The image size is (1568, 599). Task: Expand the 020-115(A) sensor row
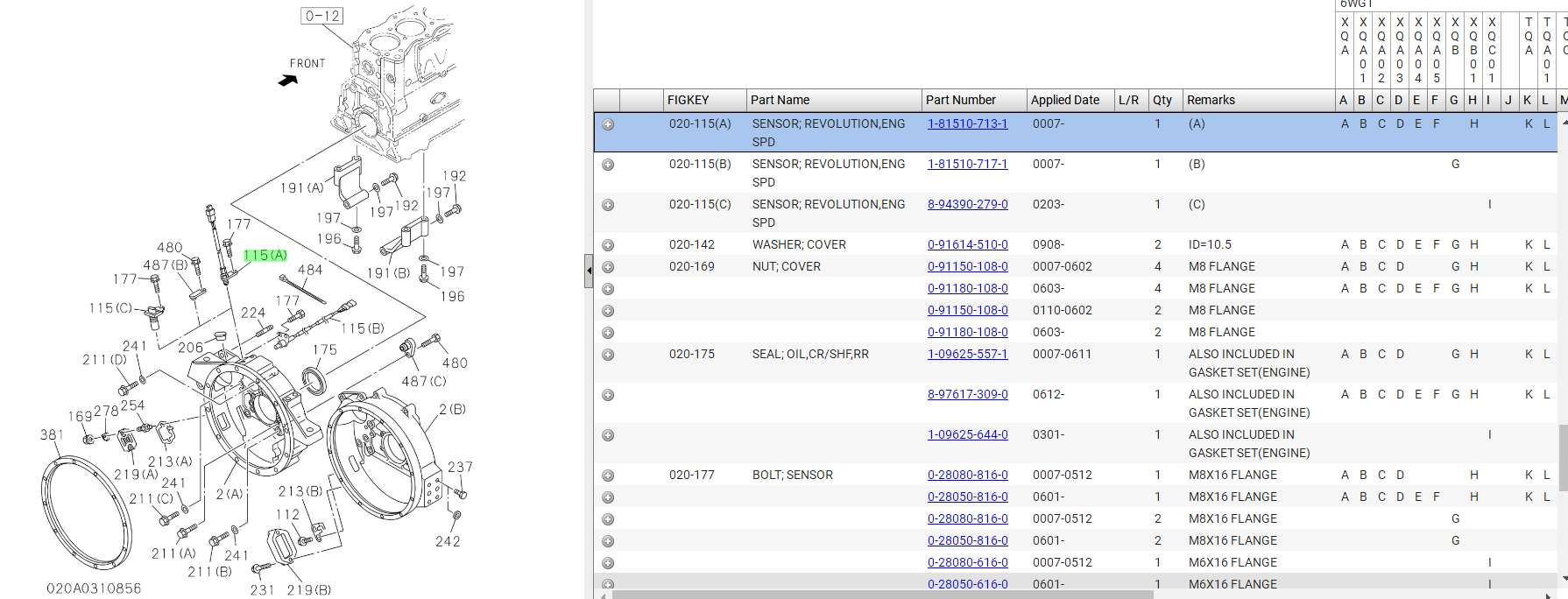(x=608, y=124)
